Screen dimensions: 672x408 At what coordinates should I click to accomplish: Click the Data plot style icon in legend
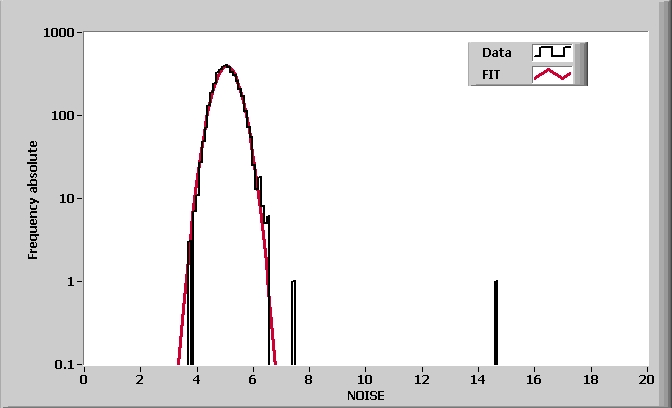[552, 52]
